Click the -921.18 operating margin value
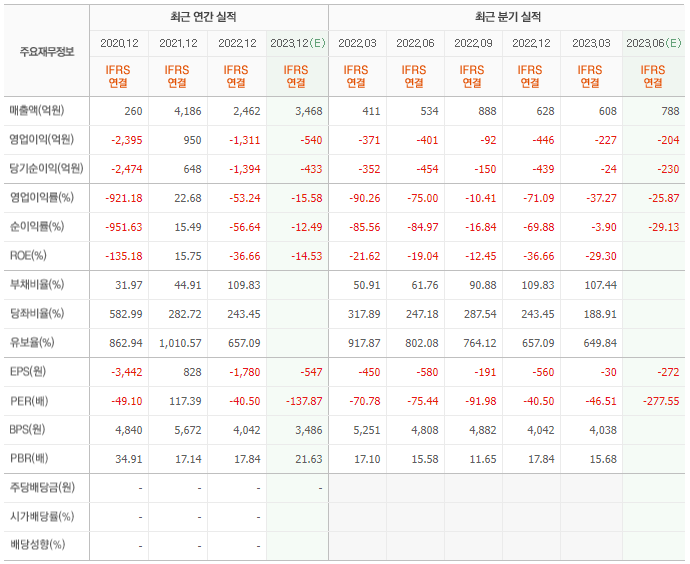 coord(124,198)
